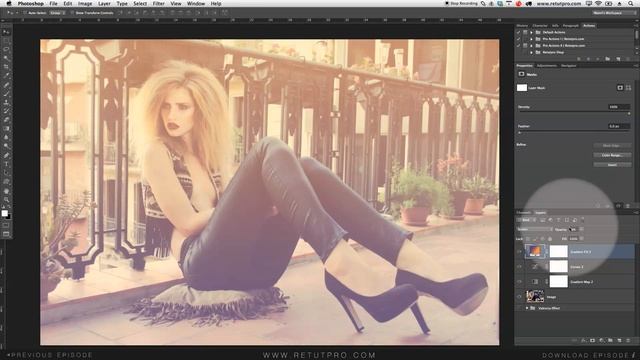This screenshot has height=360, width=640.
Task: Toggle the Auto-Select checkbox
Action: pos(25,13)
